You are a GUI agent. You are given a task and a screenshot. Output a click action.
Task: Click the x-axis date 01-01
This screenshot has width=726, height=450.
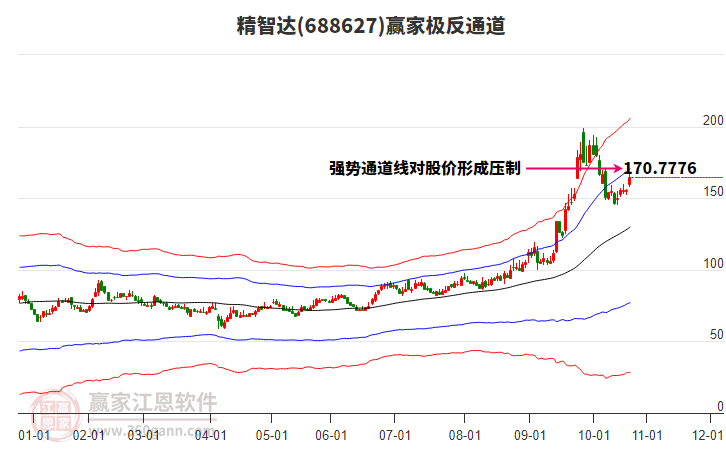click(x=34, y=436)
